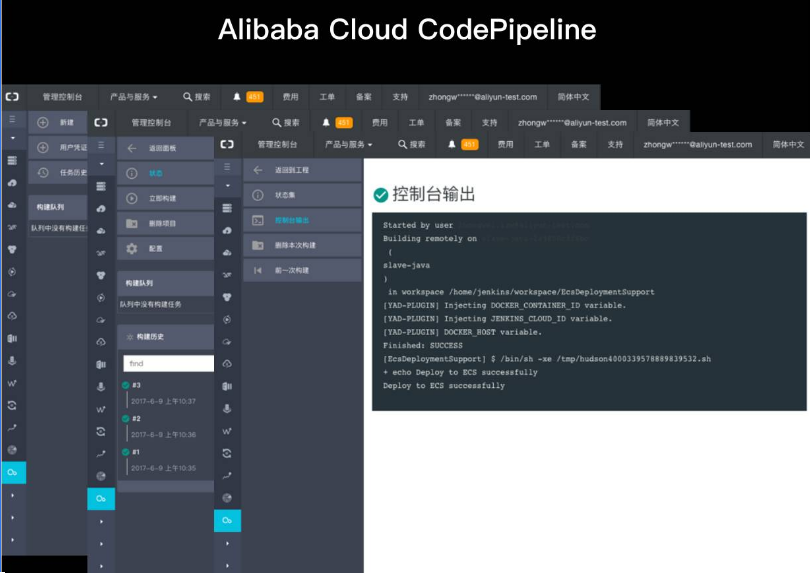The height and width of the screenshot is (573, 810).
Task: Click the 返回到工程 back arrow item
Action: (x=300, y=170)
